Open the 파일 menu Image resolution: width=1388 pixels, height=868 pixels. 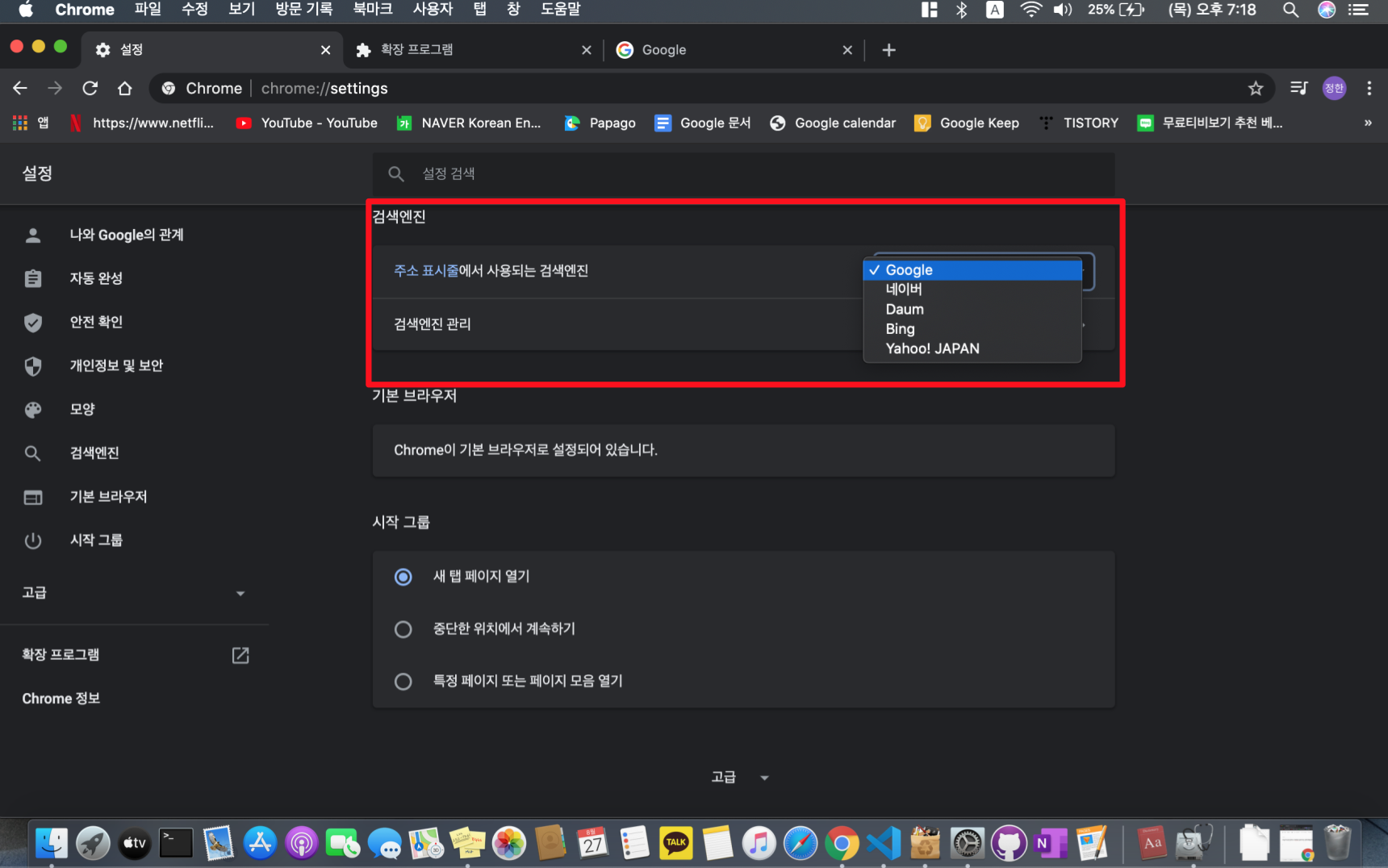[148, 10]
